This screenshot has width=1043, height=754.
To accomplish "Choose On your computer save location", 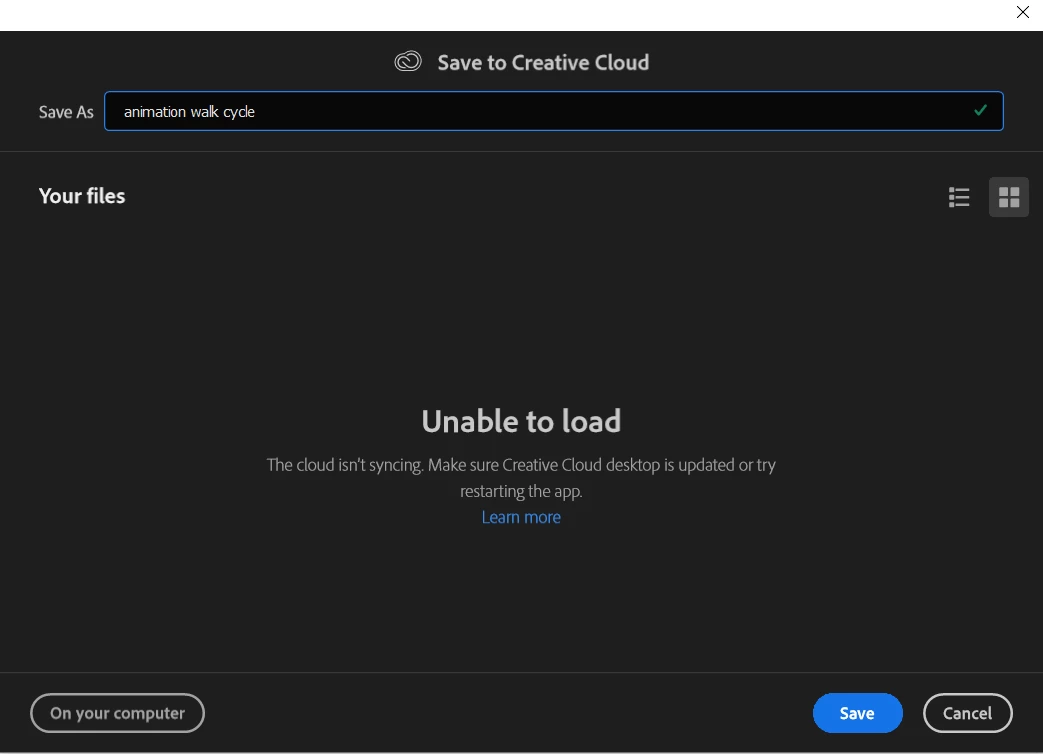I will click(x=117, y=713).
